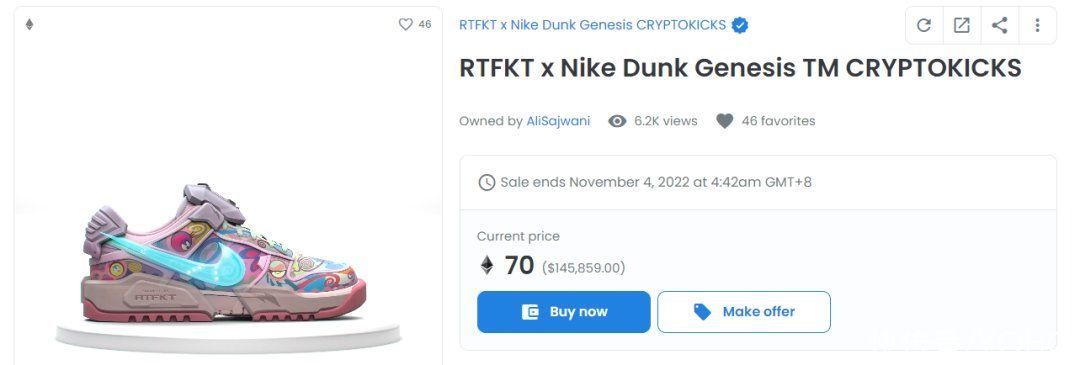Open the three-dot more options menu
Viewport: 1080px width, 365px height.
[x=1037, y=25]
